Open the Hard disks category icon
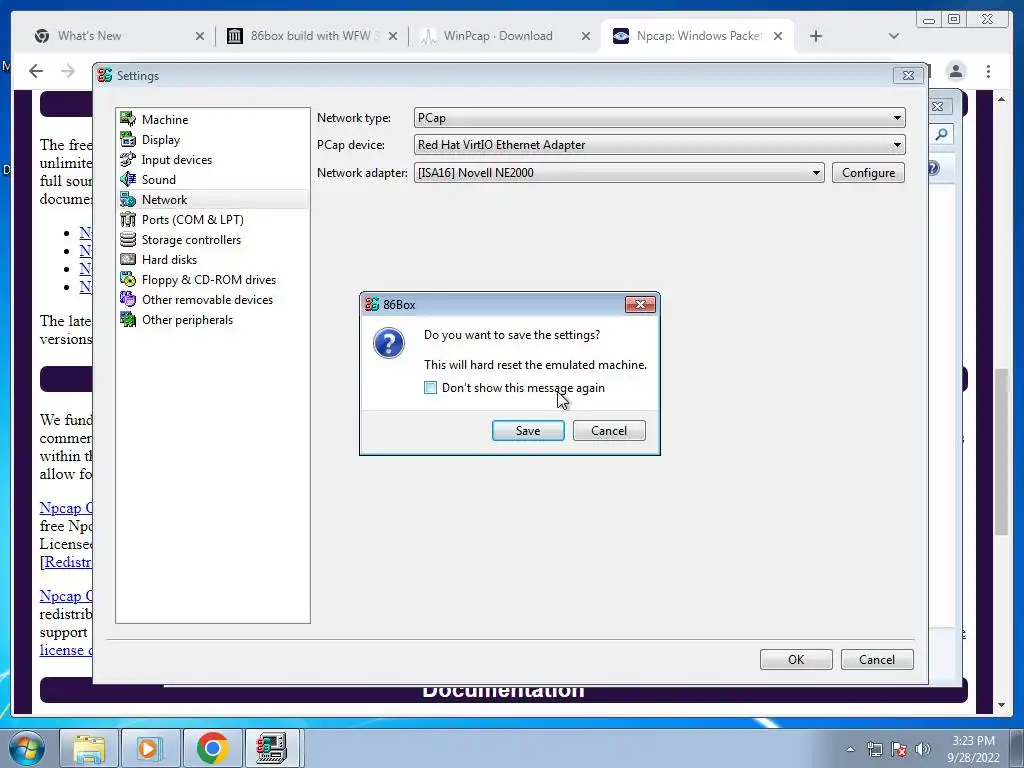 [x=128, y=259]
